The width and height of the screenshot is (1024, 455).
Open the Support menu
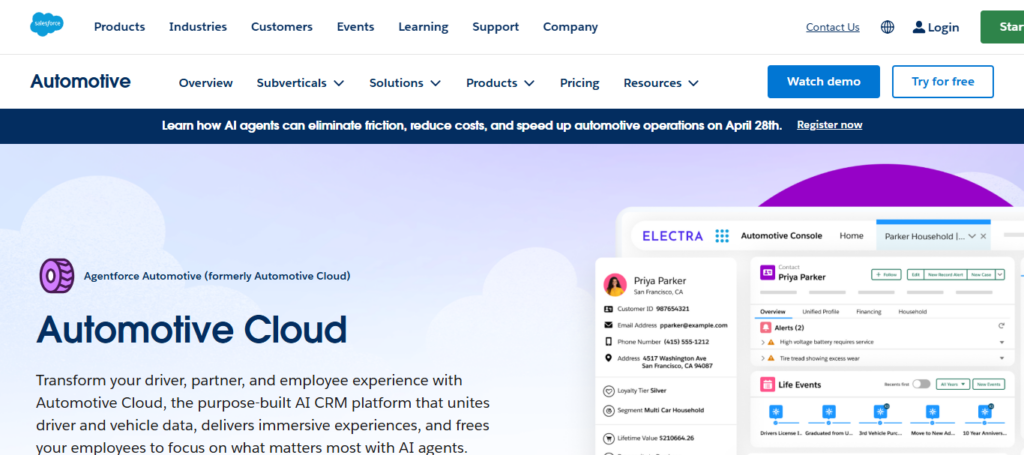click(x=496, y=27)
